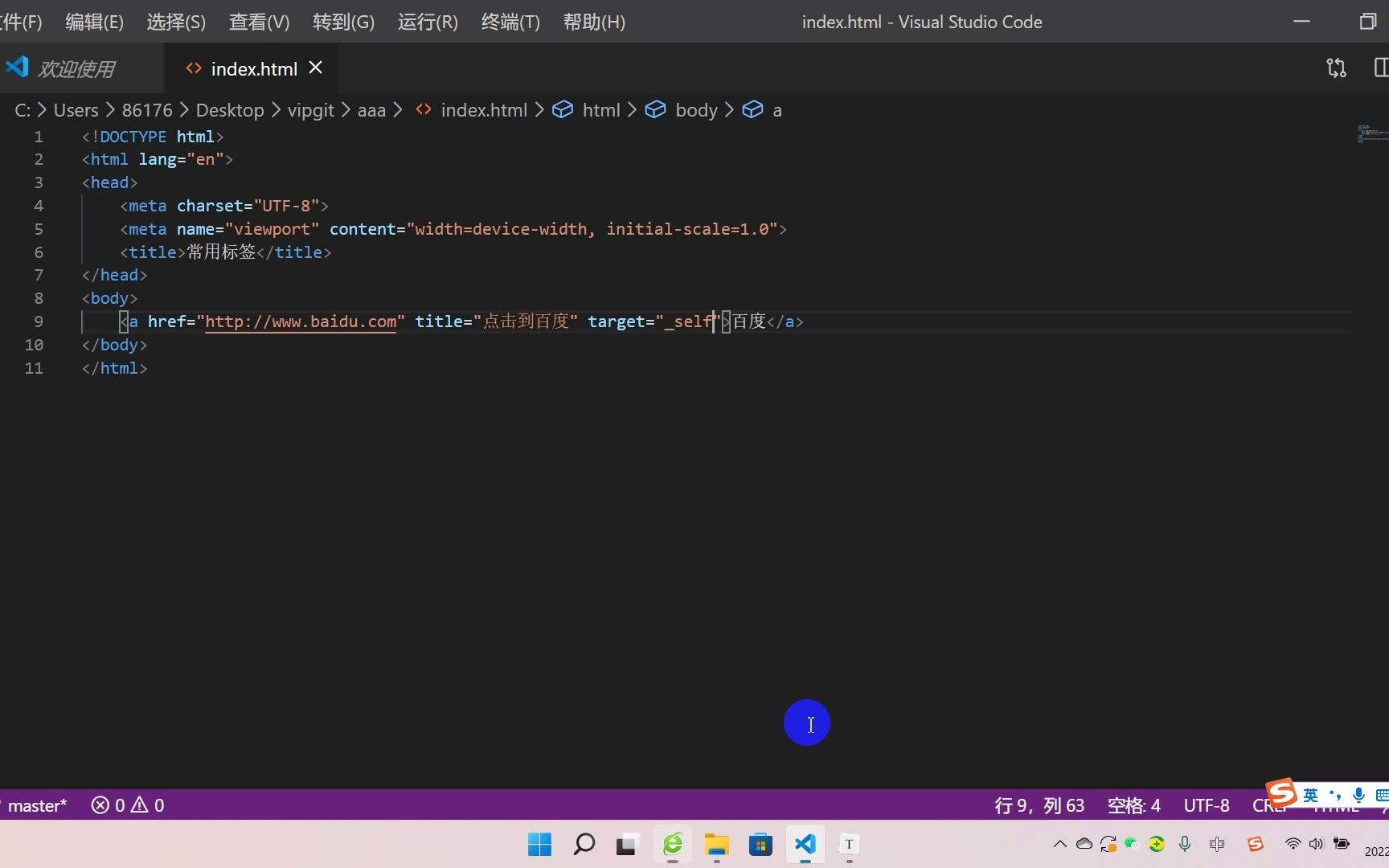Adjust system volume via speaker tray icon
This screenshot has width=1389, height=868.
click(x=1316, y=844)
